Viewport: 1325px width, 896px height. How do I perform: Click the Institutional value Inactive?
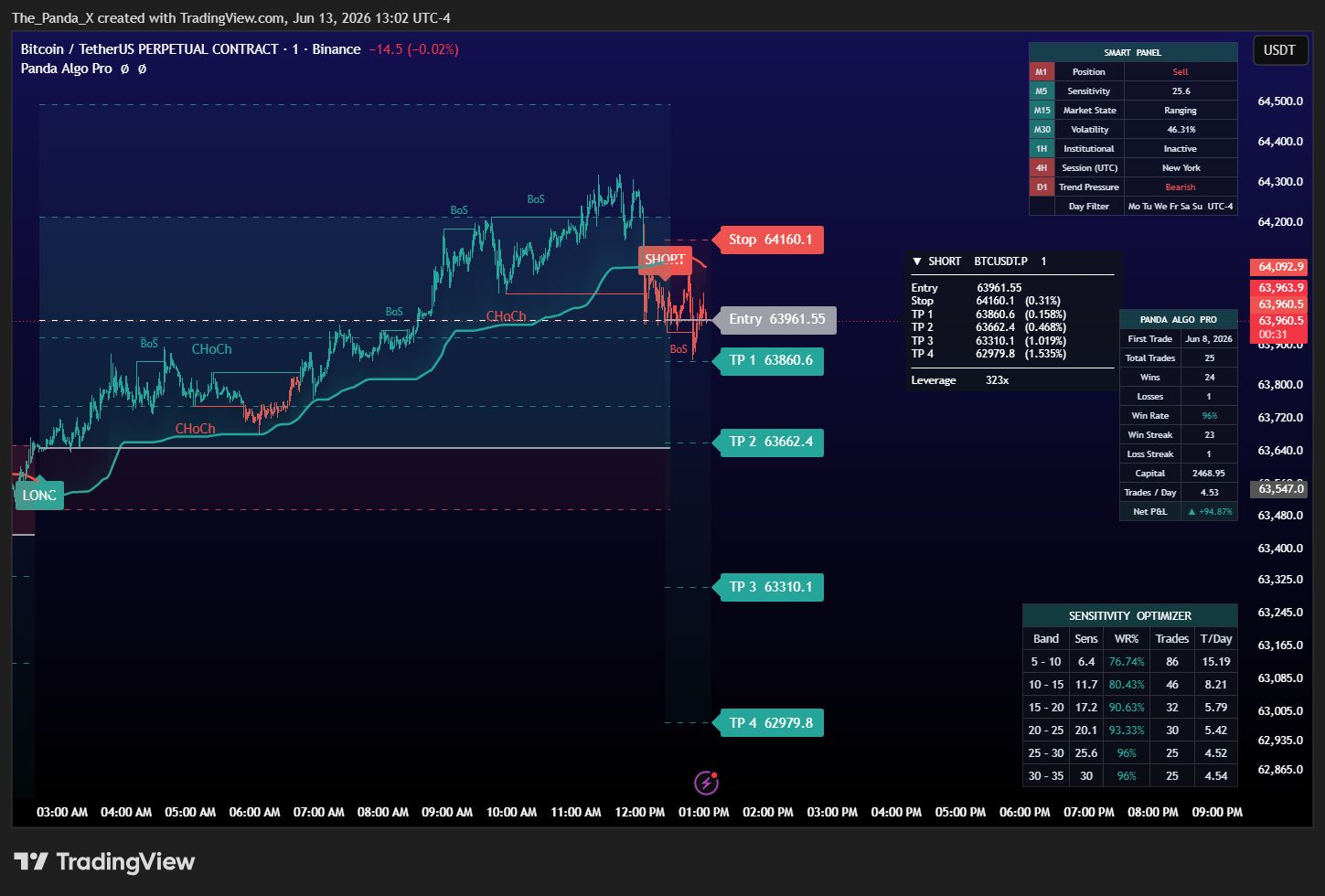click(1181, 149)
